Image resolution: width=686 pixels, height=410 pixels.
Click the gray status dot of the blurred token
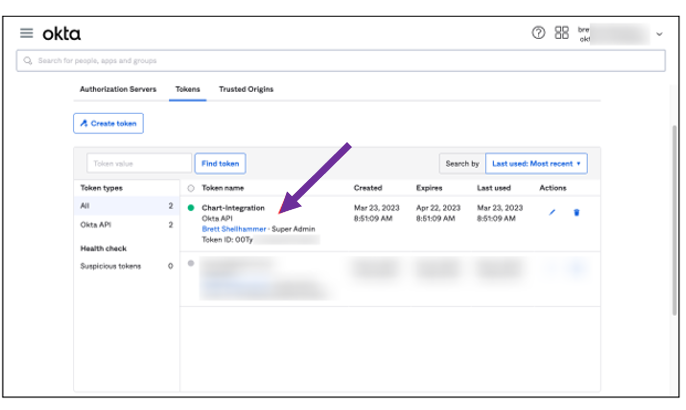click(191, 263)
